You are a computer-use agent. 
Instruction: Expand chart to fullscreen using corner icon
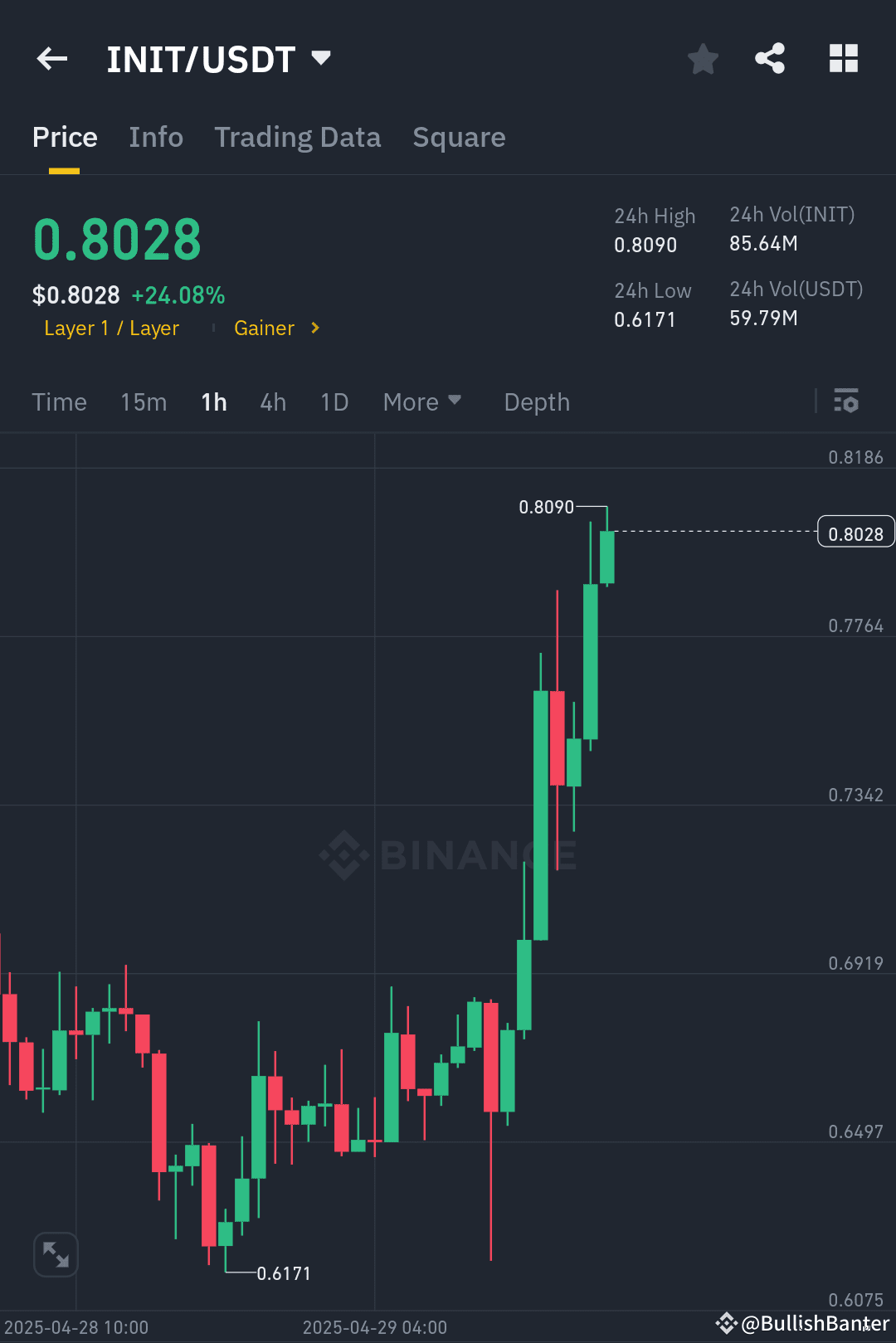pos(55,1254)
